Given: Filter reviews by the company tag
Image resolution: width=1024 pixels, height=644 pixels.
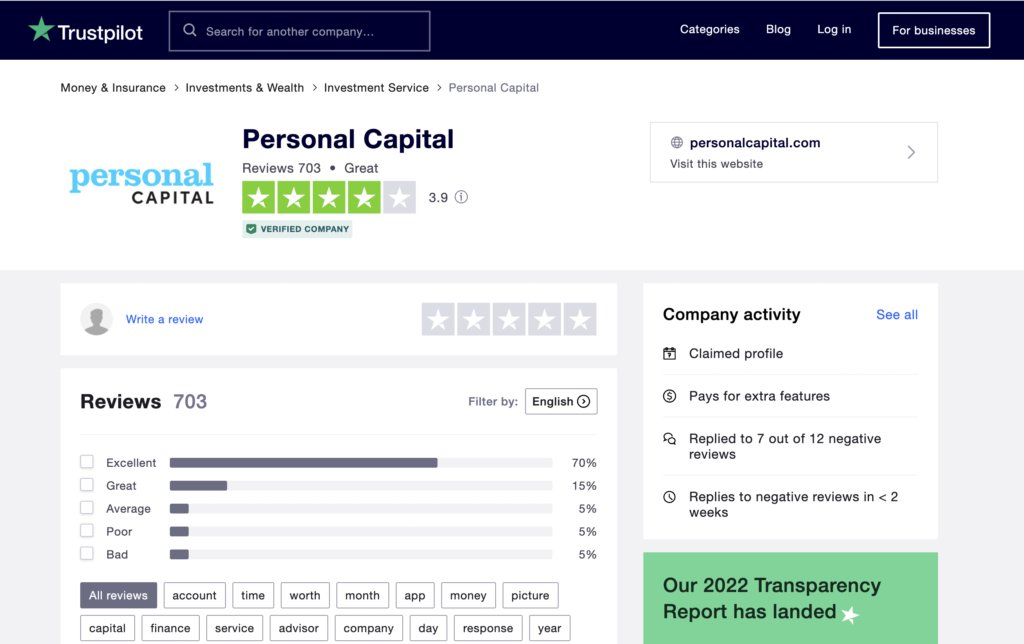Looking at the screenshot, I should pyautogui.click(x=369, y=628).
